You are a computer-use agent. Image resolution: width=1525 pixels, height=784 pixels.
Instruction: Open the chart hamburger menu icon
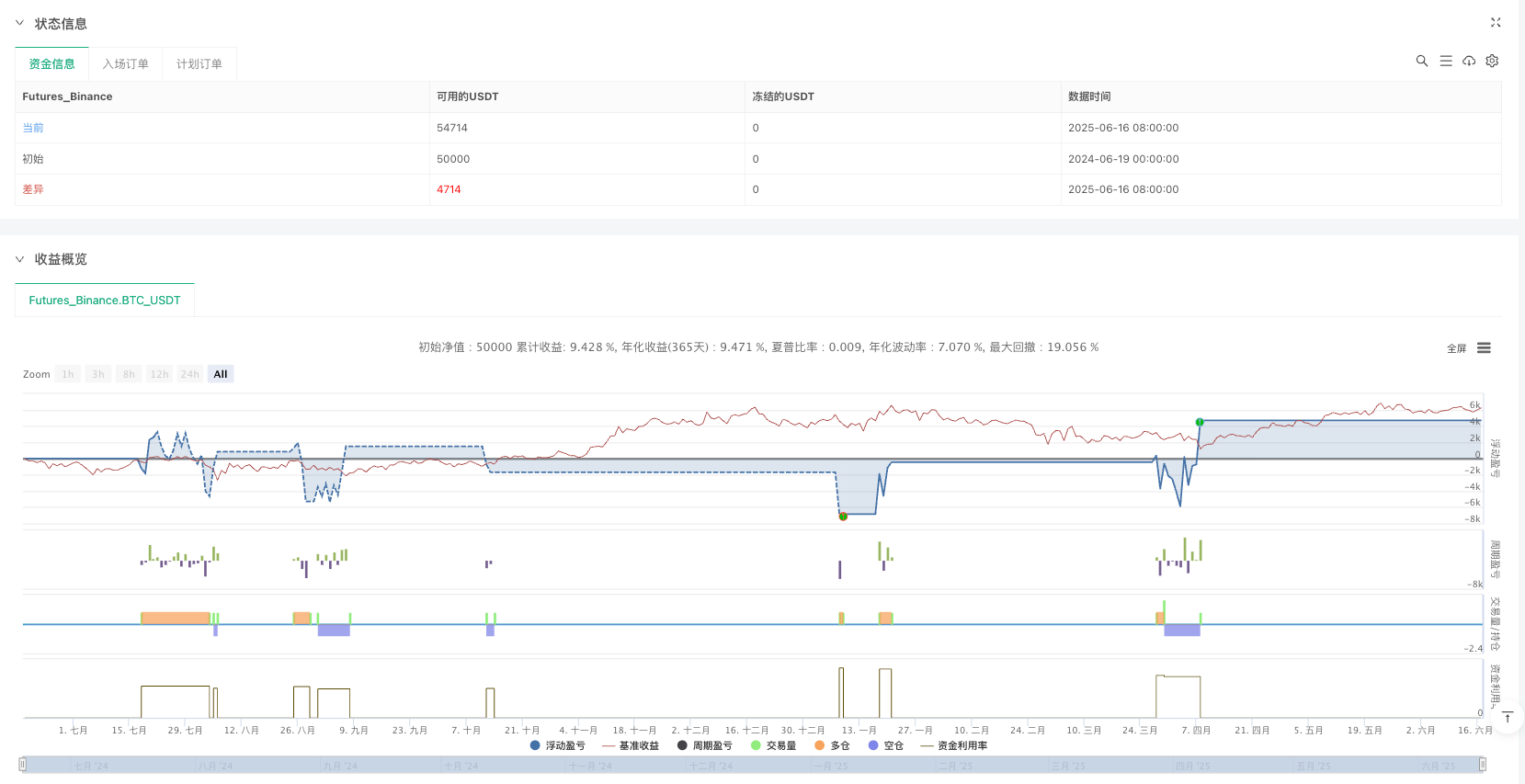tap(1484, 348)
